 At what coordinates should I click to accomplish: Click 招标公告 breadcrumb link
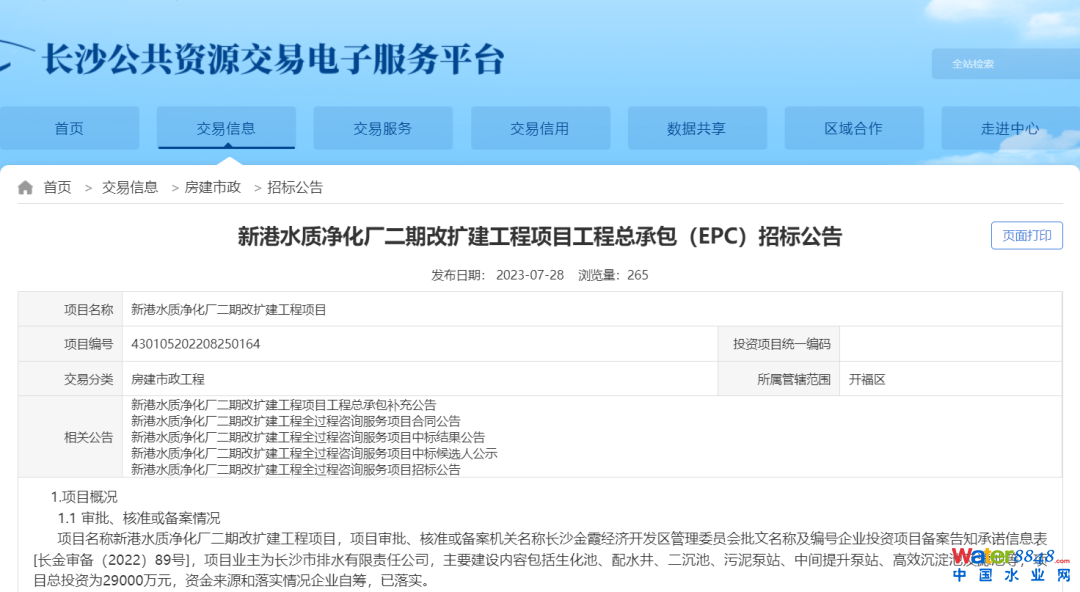tap(295, 188)
